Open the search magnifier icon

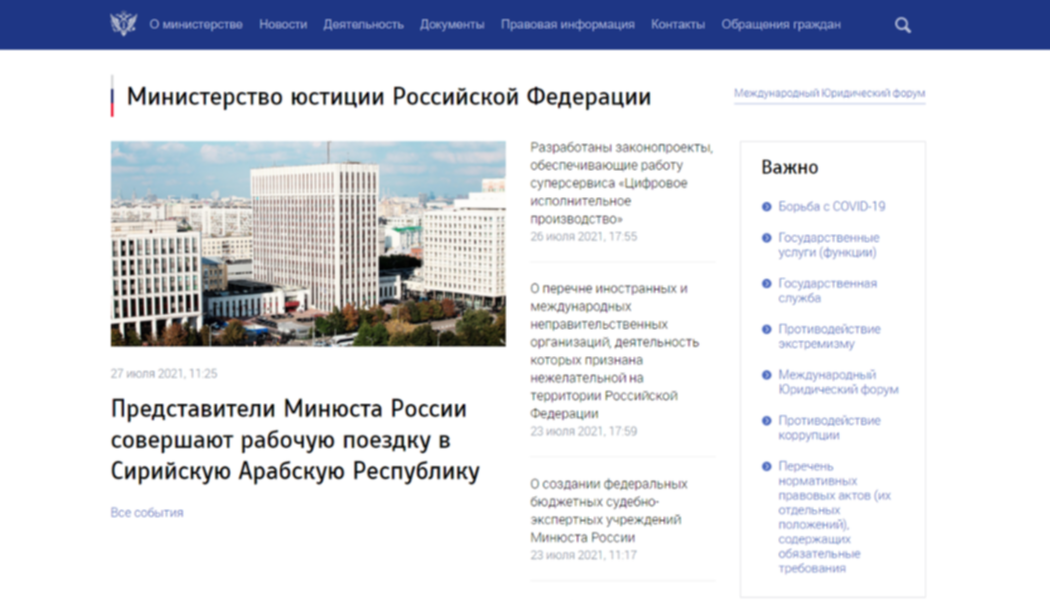pos(903,25)
